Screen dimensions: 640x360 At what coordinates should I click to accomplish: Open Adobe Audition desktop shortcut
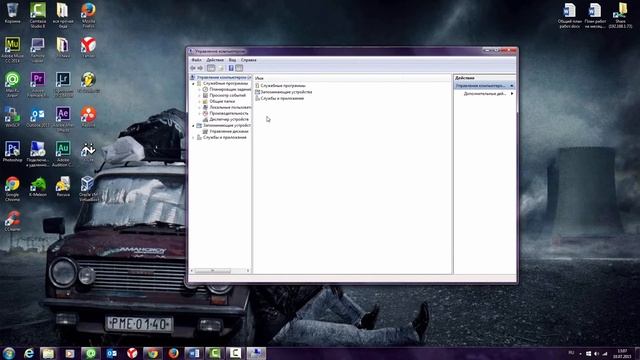(63, 154)
